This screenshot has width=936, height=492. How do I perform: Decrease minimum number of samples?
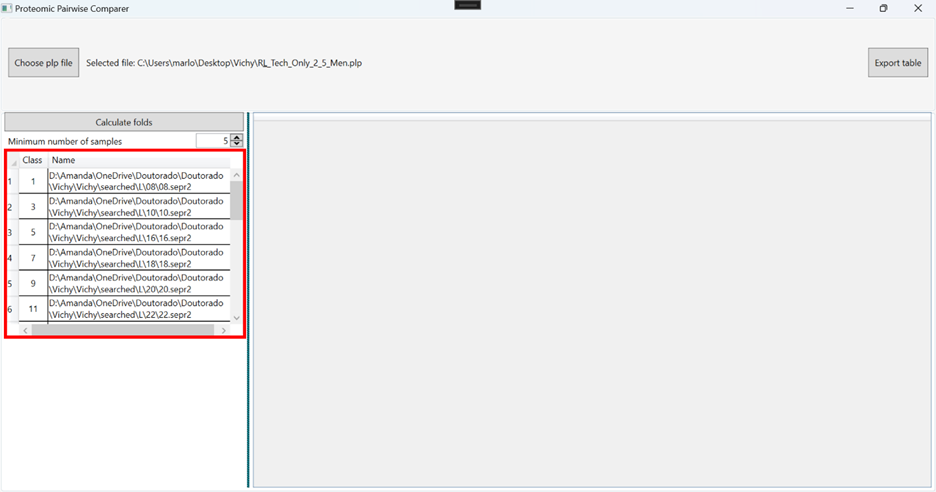[x=237, y=144]
